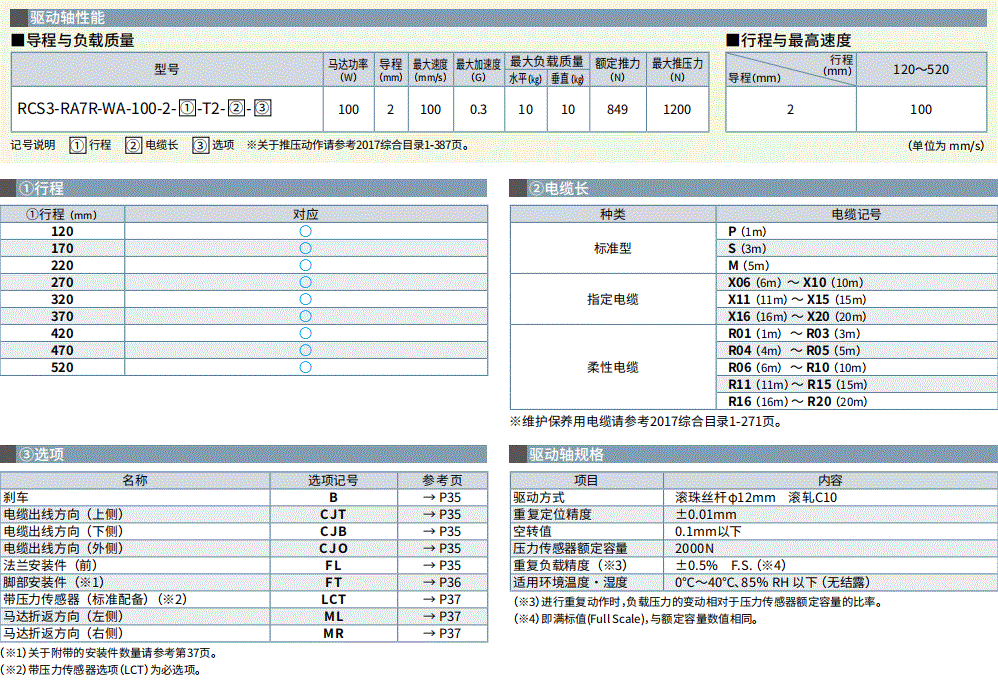Click the 驱动方式 spec label
Screen dimensions: 998x695
(x=539, y=497)
